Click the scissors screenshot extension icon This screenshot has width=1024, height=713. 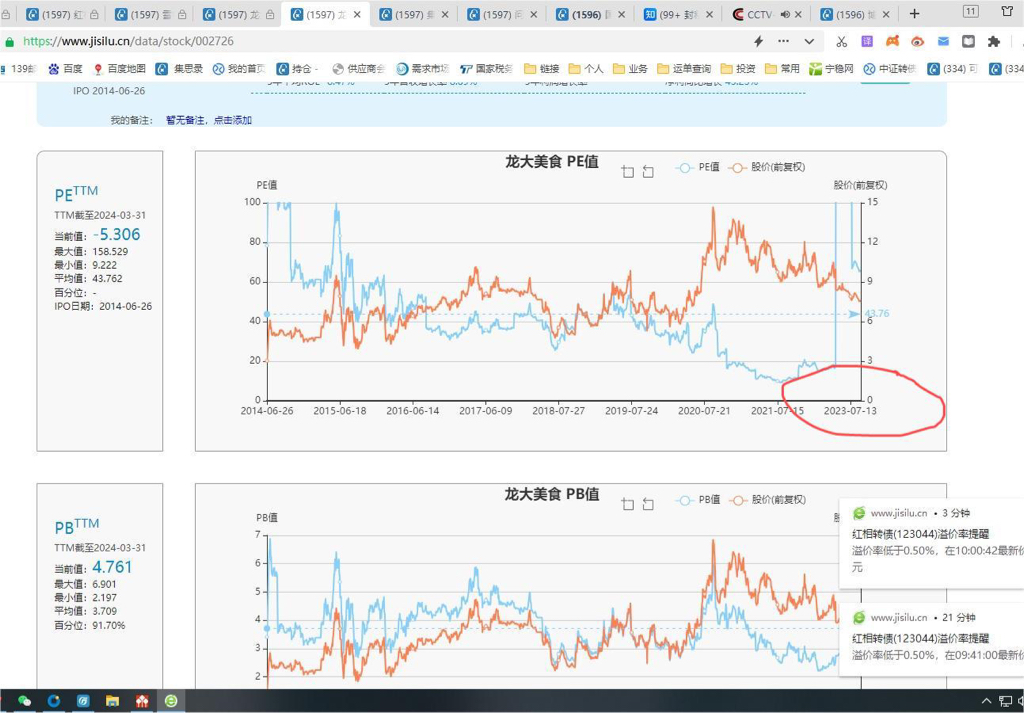[x=841, y=41]
